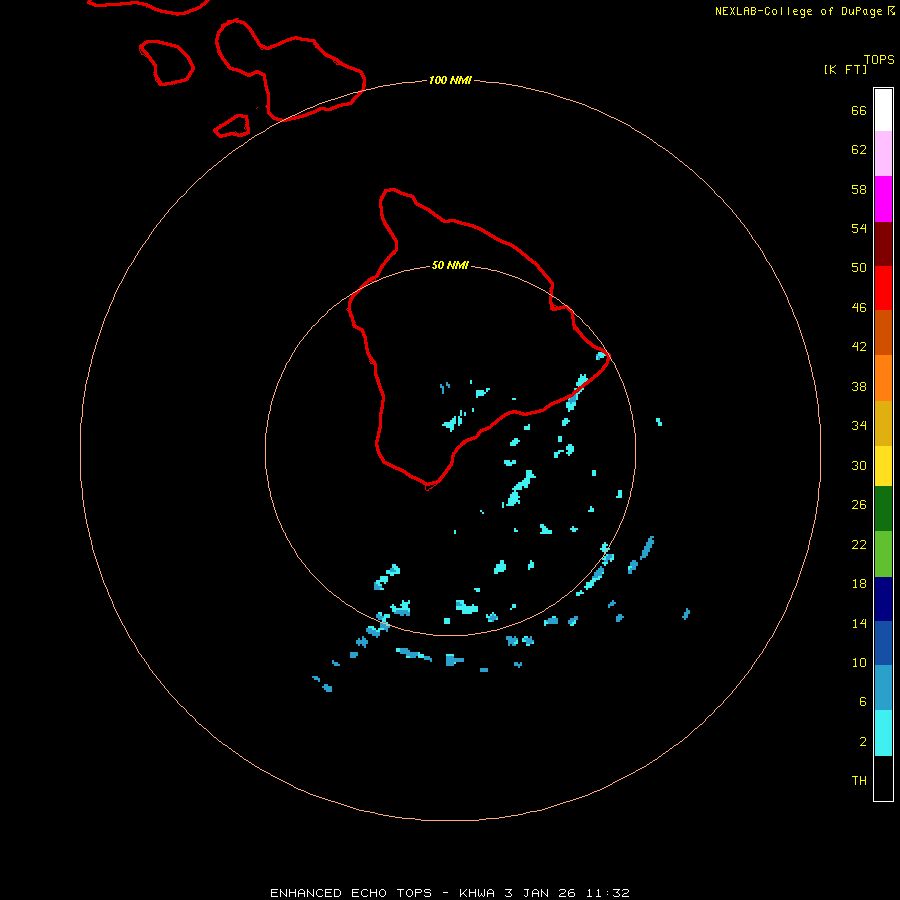
Task: Pick the light steel-blue legend band
Action: click(x=883, y=688)
